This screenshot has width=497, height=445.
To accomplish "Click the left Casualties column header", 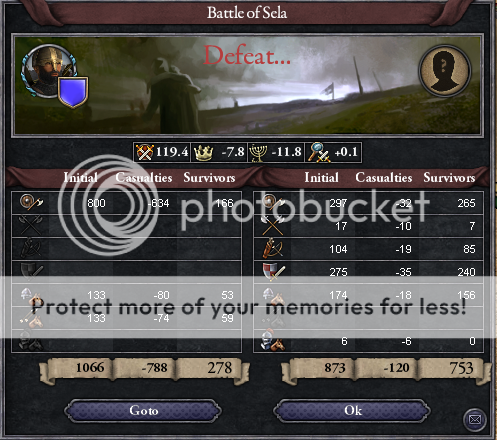I will tap(144, 178).
